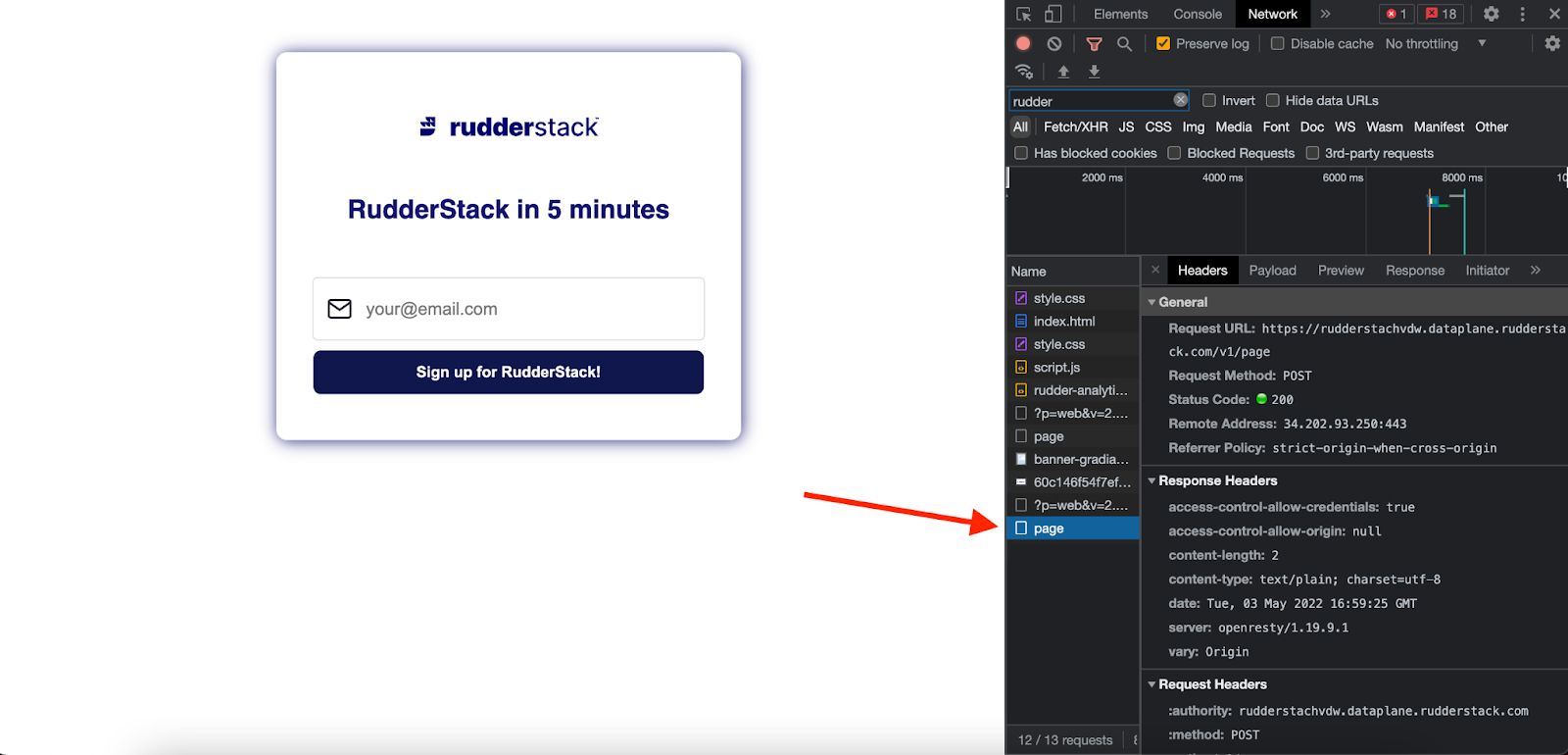The height and width of the screenshot is (755, 1568).
Task: Click Sign up for RudderStack! button
Action: click(509, 373)
